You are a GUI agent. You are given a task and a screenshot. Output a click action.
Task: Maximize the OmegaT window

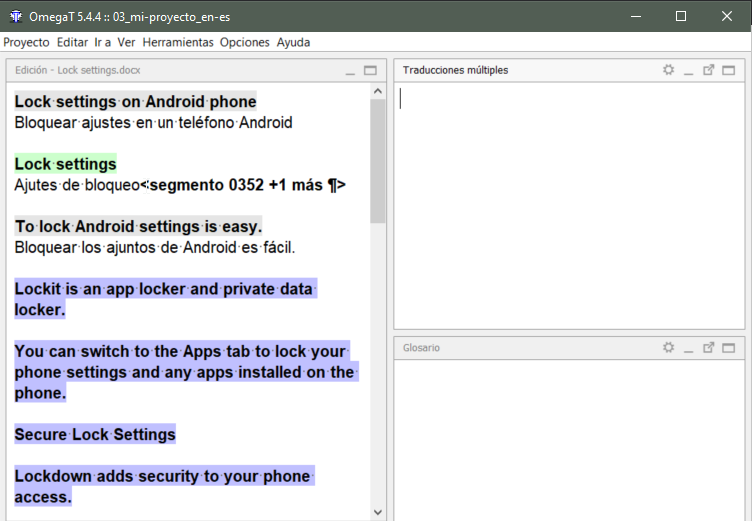pos(681,16)
